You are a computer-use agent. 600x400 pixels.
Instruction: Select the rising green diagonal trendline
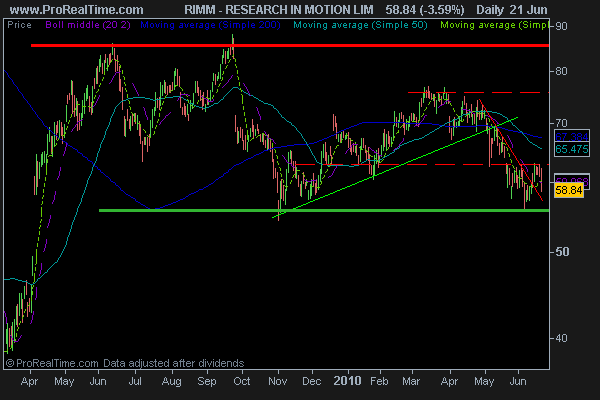395,168
